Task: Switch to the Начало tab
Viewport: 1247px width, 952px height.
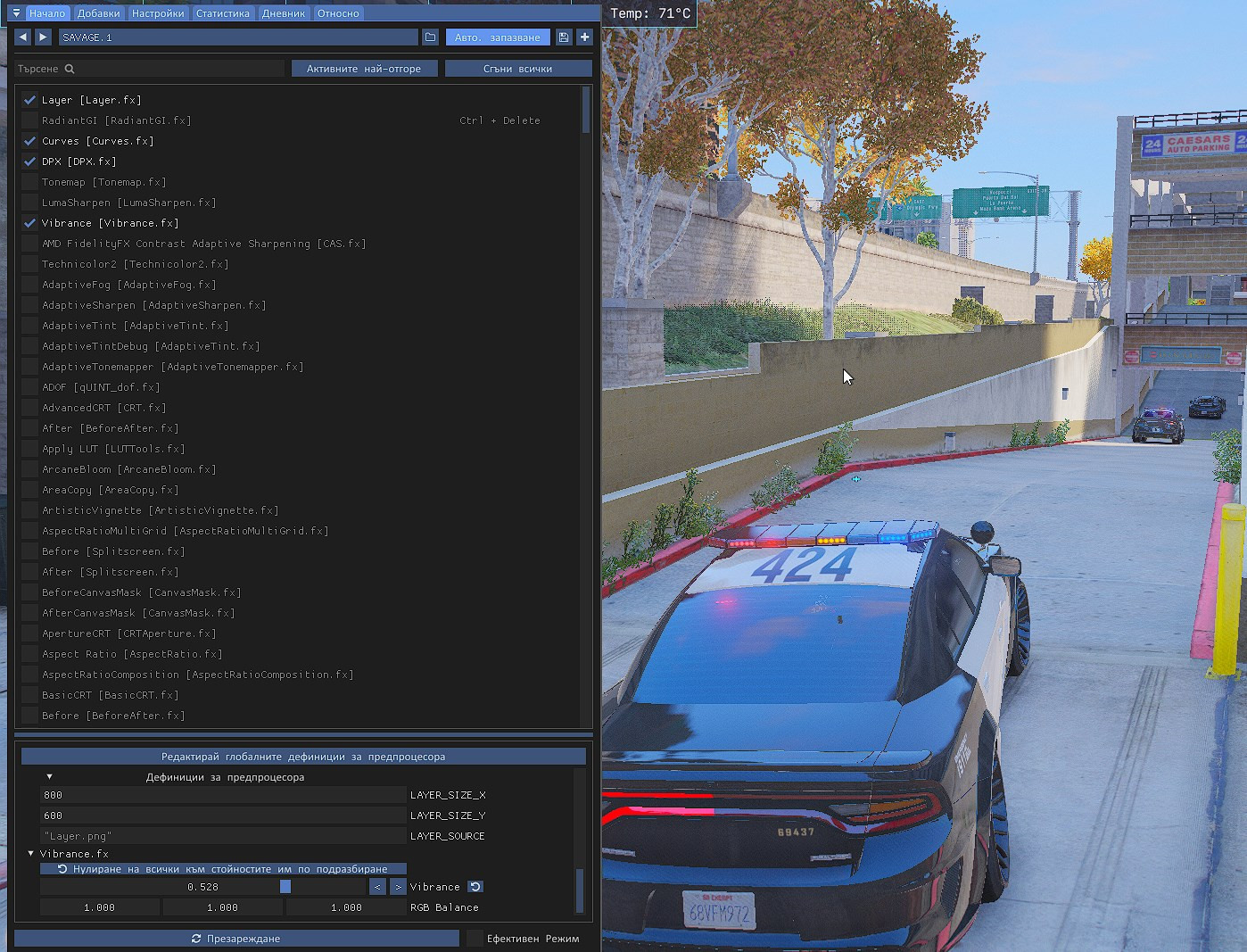Action: tap(47, 13)
